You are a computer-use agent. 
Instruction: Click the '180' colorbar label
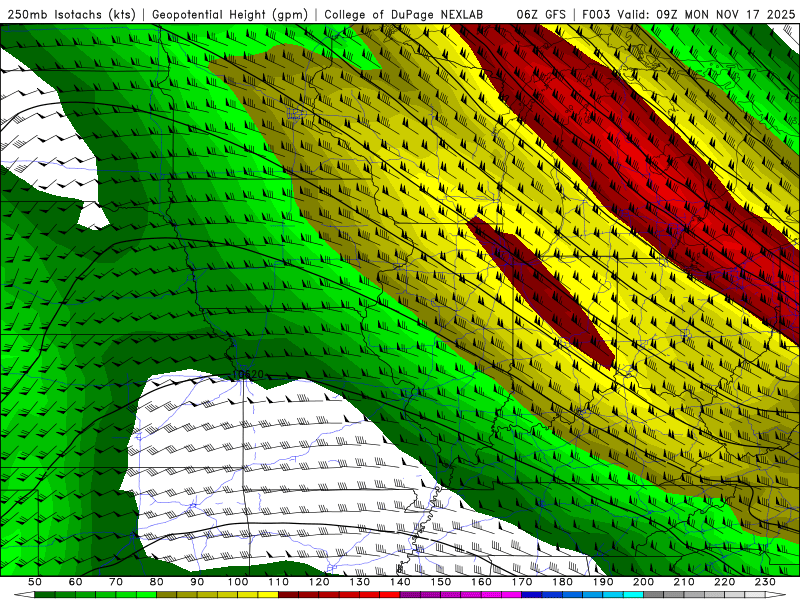(x=562, y=582)
